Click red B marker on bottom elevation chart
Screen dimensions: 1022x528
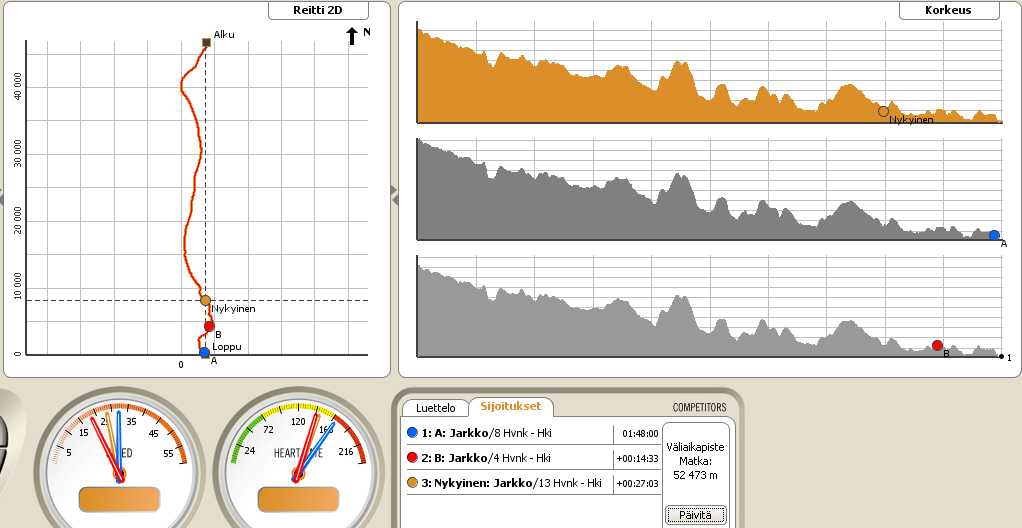pyautogui.click(x=937, y=345)
